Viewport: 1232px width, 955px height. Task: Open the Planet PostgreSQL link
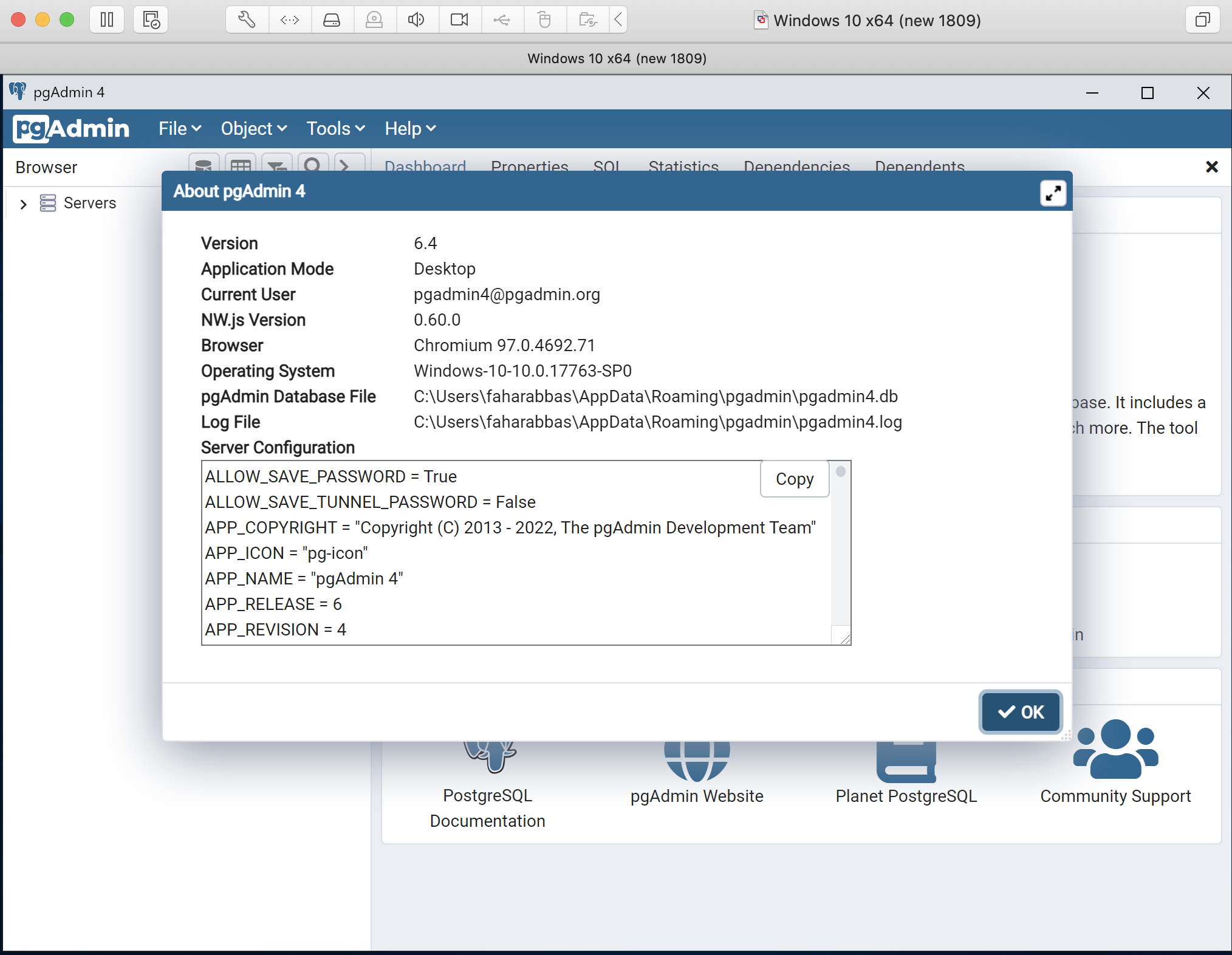tap(906, 796)
